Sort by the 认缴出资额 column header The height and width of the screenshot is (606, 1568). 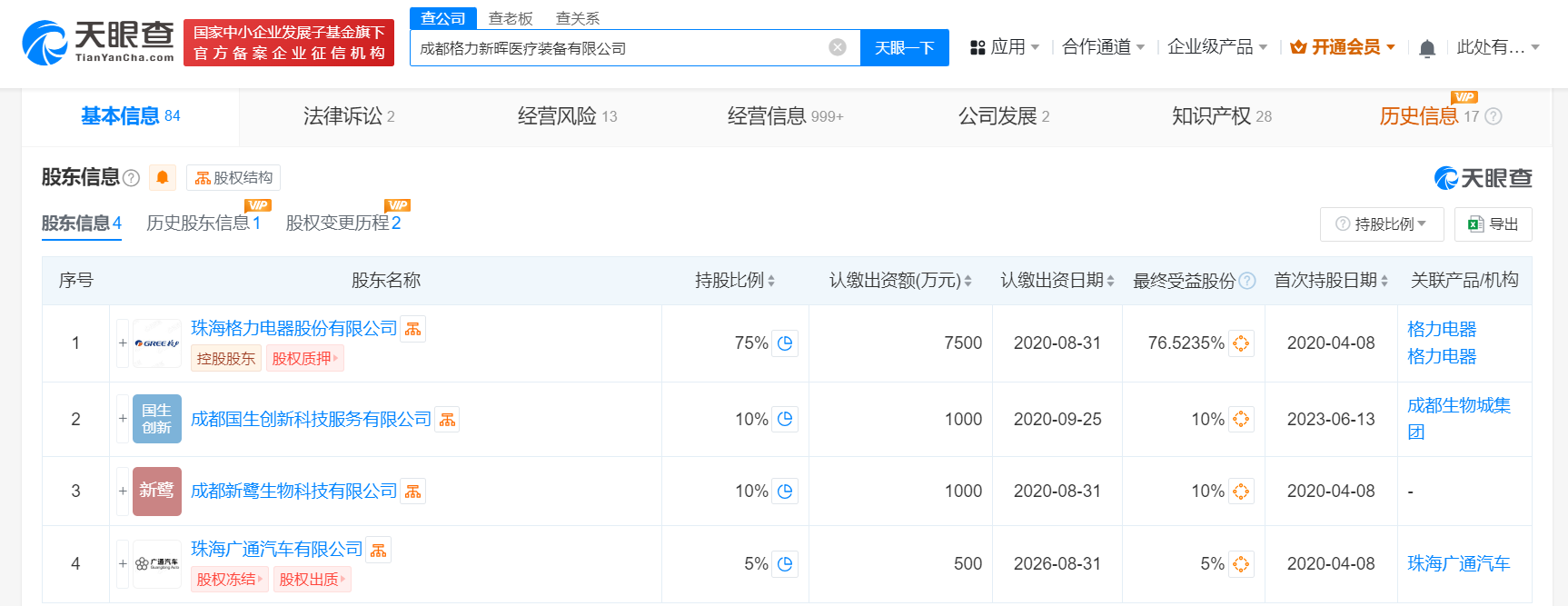click(x=899, y=281)
